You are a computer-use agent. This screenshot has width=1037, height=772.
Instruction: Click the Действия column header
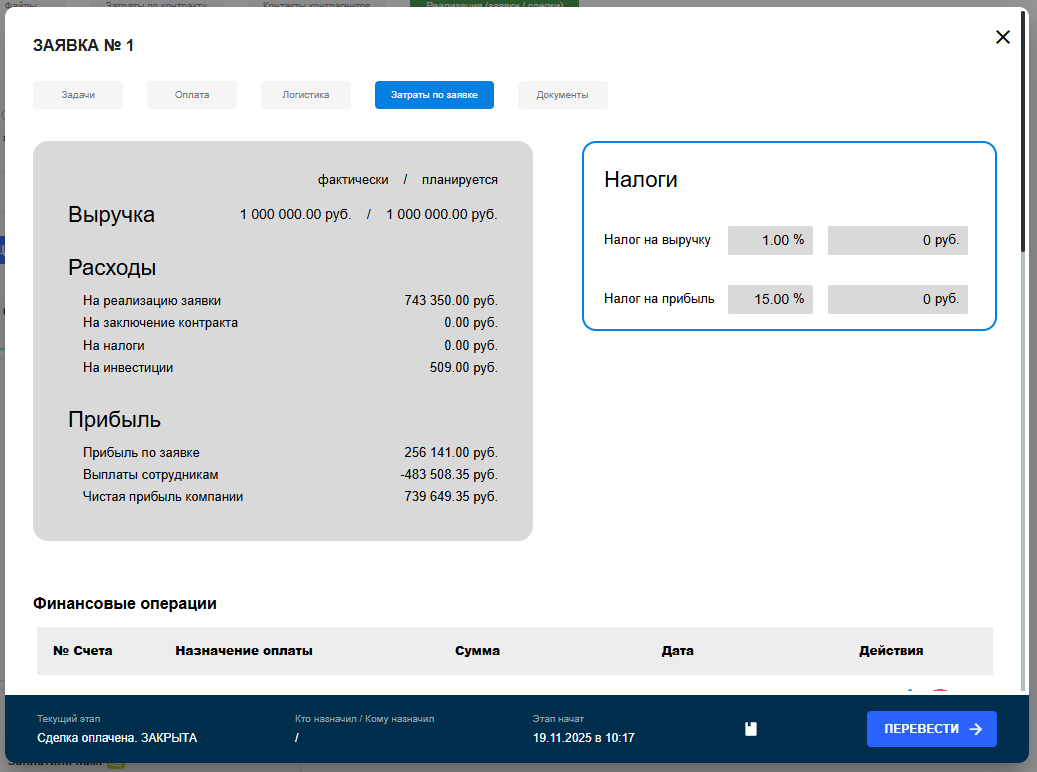tap(891, 651)
